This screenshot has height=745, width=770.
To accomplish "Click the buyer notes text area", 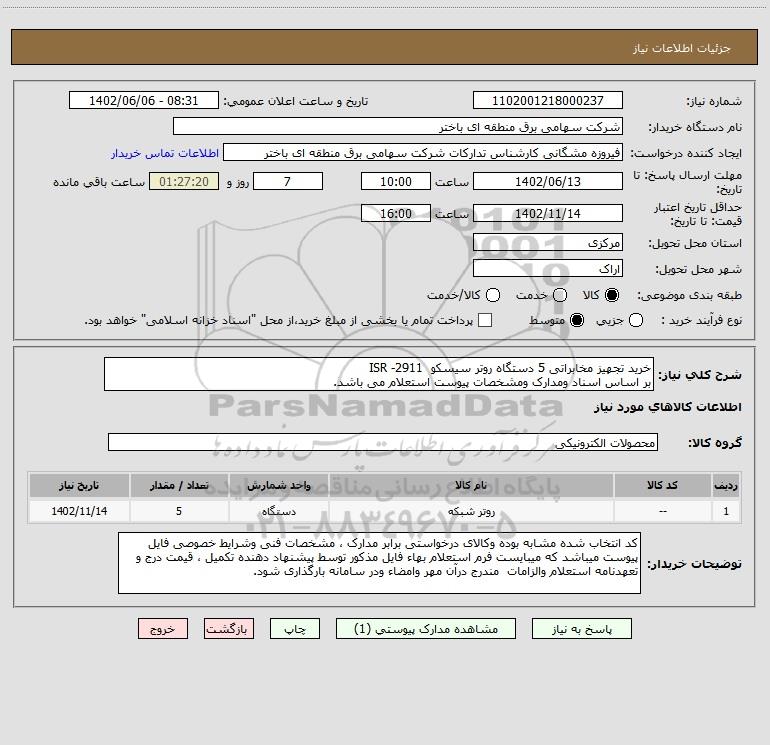I will (x=379, y=563).
